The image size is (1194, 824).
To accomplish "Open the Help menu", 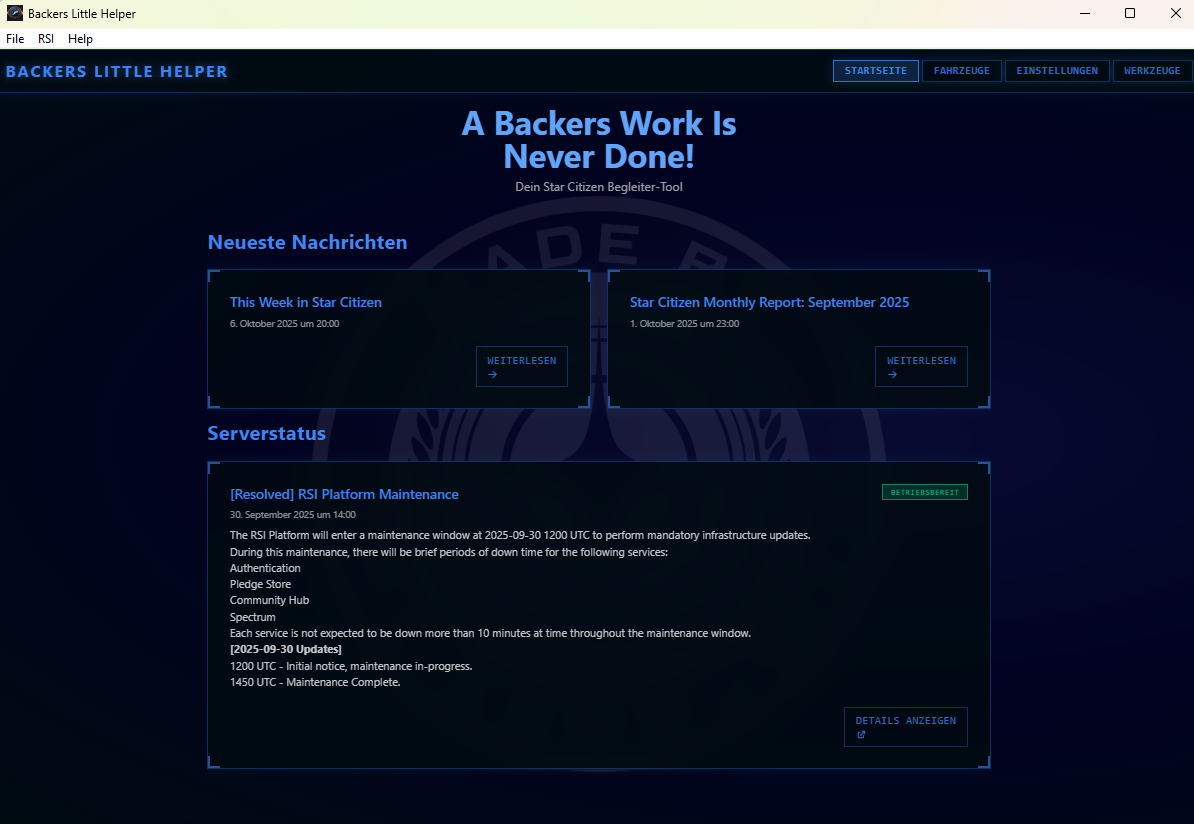I will pos(80,39).
